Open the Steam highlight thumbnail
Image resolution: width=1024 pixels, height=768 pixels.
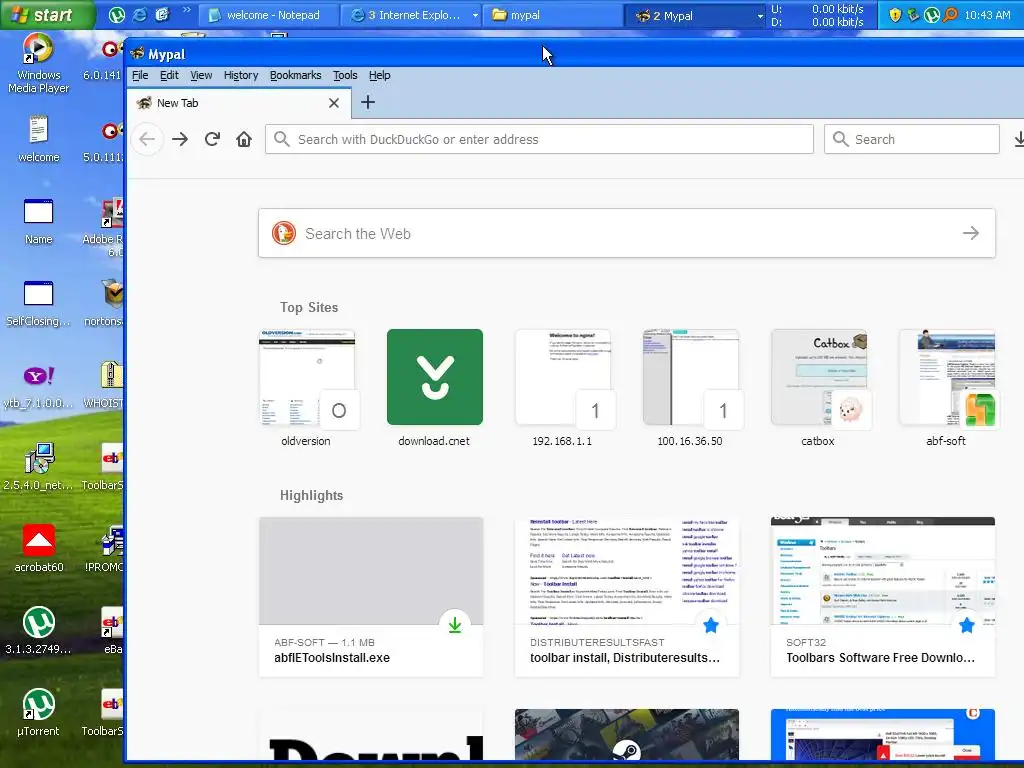click(627, 735)
